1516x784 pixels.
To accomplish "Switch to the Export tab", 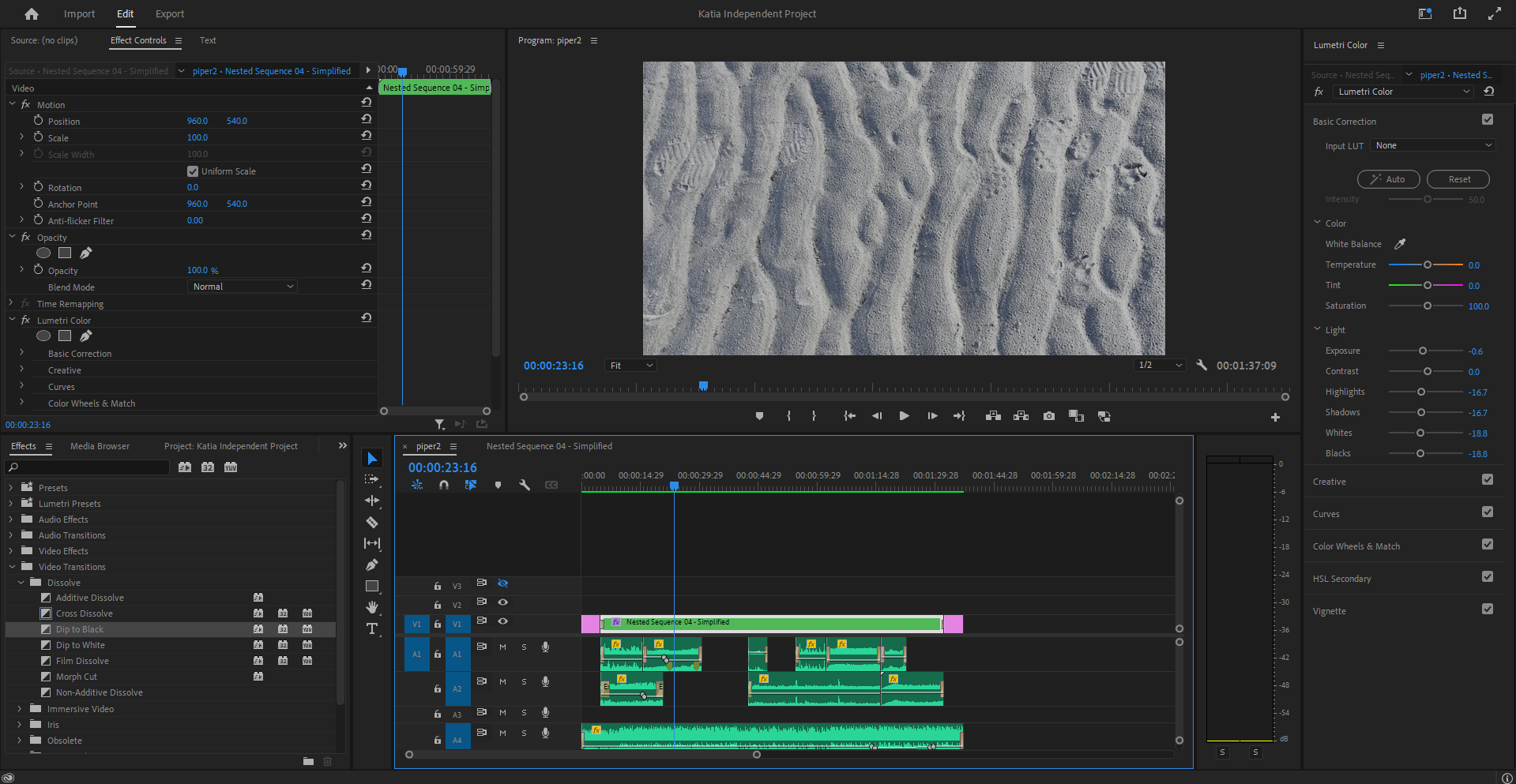I will pyautogui.click(x=169, y=14).
